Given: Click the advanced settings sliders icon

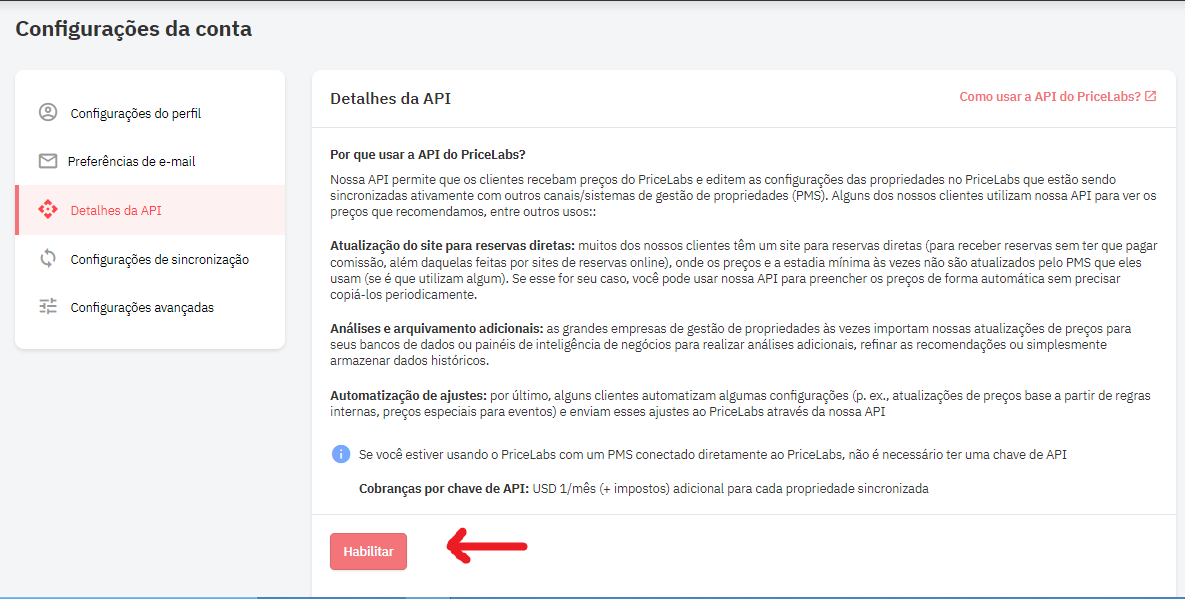Looking at the screenshot, I should point(48,307).
